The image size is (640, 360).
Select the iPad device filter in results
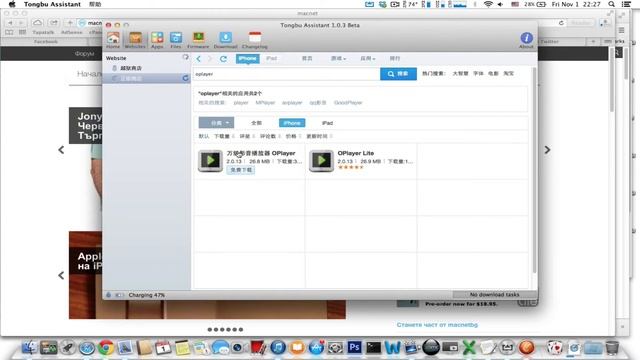tap(327, 123)
